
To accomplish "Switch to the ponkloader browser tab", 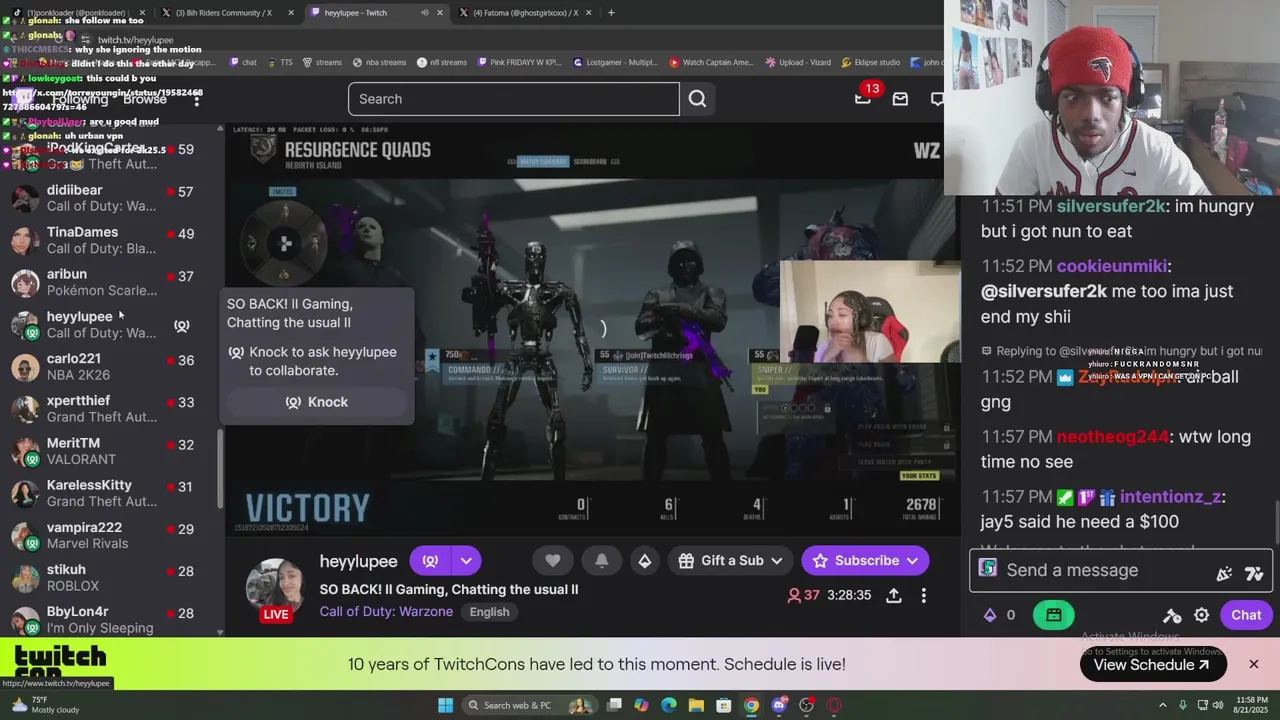I will (x=76, y=12).
